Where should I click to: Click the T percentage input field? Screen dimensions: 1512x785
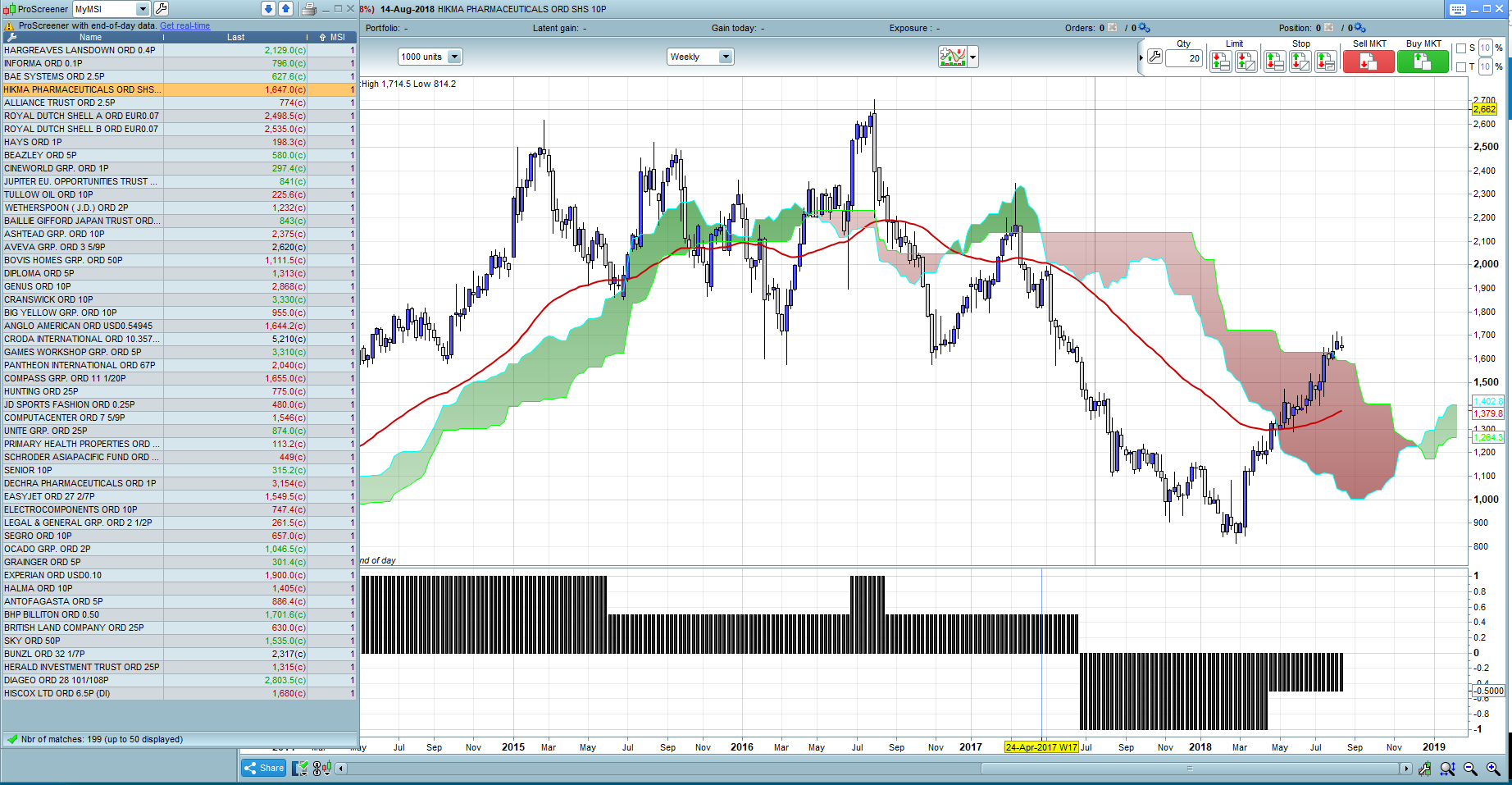pos(1485,67)
